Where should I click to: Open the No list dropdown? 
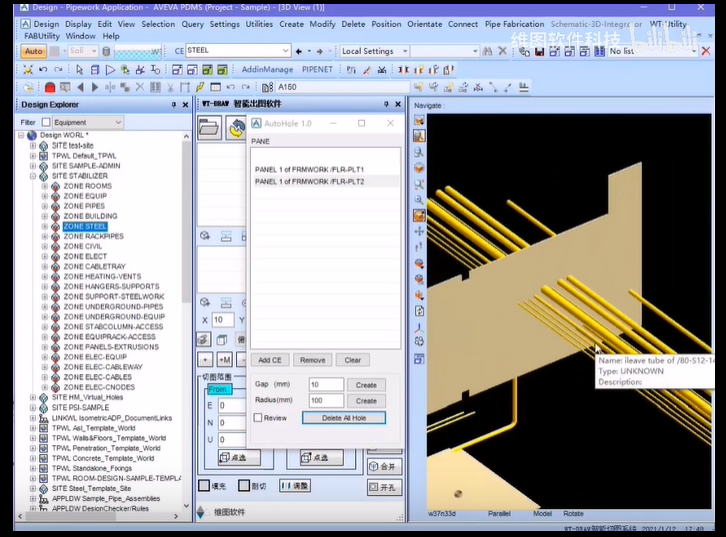pos(694,51)
